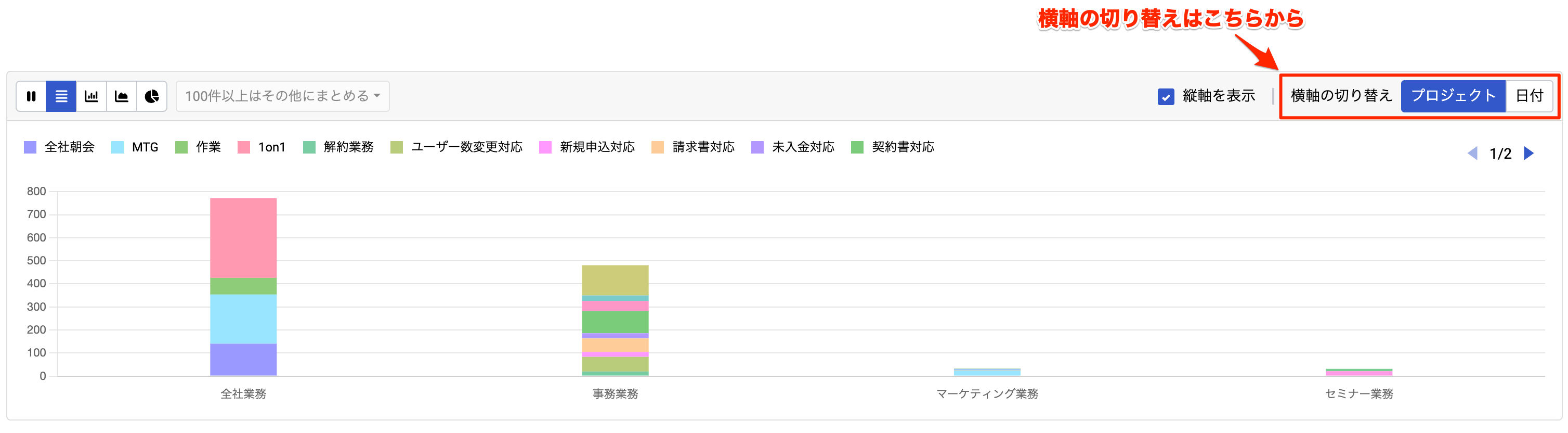This screenshot has width=1568, height=433.
Task: Click the 事務業務 stacked bar top segment
Action: click(615, 280)
